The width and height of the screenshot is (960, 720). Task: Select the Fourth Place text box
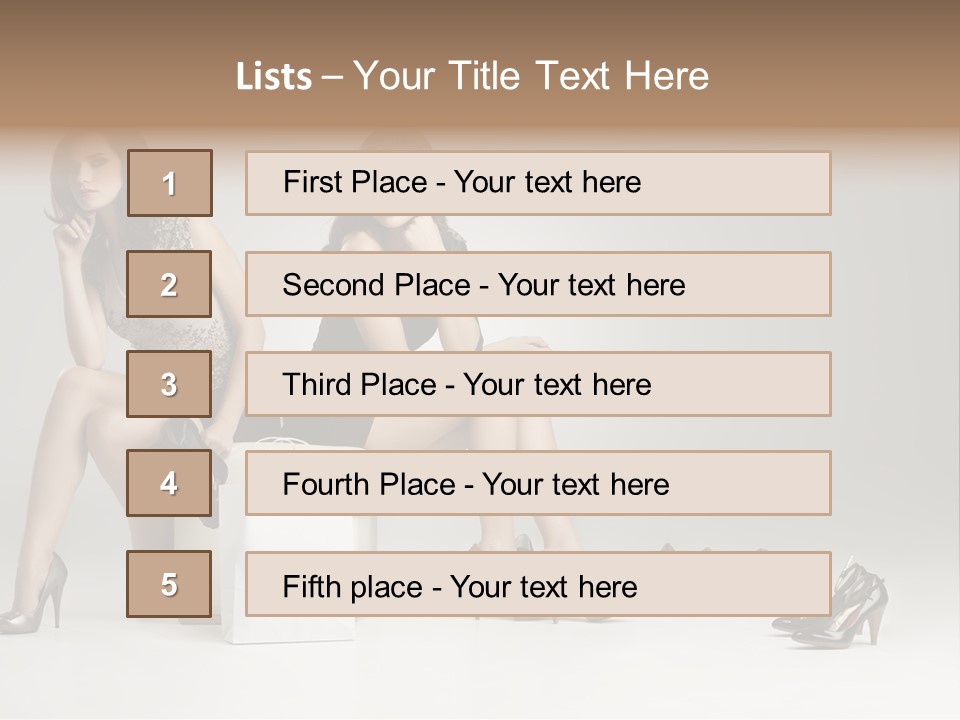(x=538, y=483)
